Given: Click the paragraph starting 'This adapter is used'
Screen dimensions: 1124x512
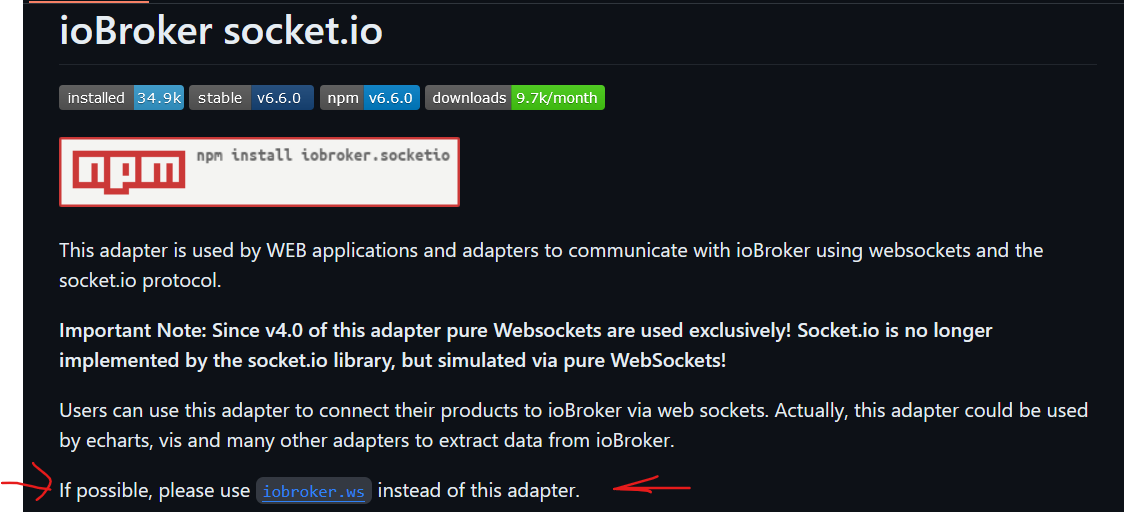Looking at the screenshot, I should 551,265.
